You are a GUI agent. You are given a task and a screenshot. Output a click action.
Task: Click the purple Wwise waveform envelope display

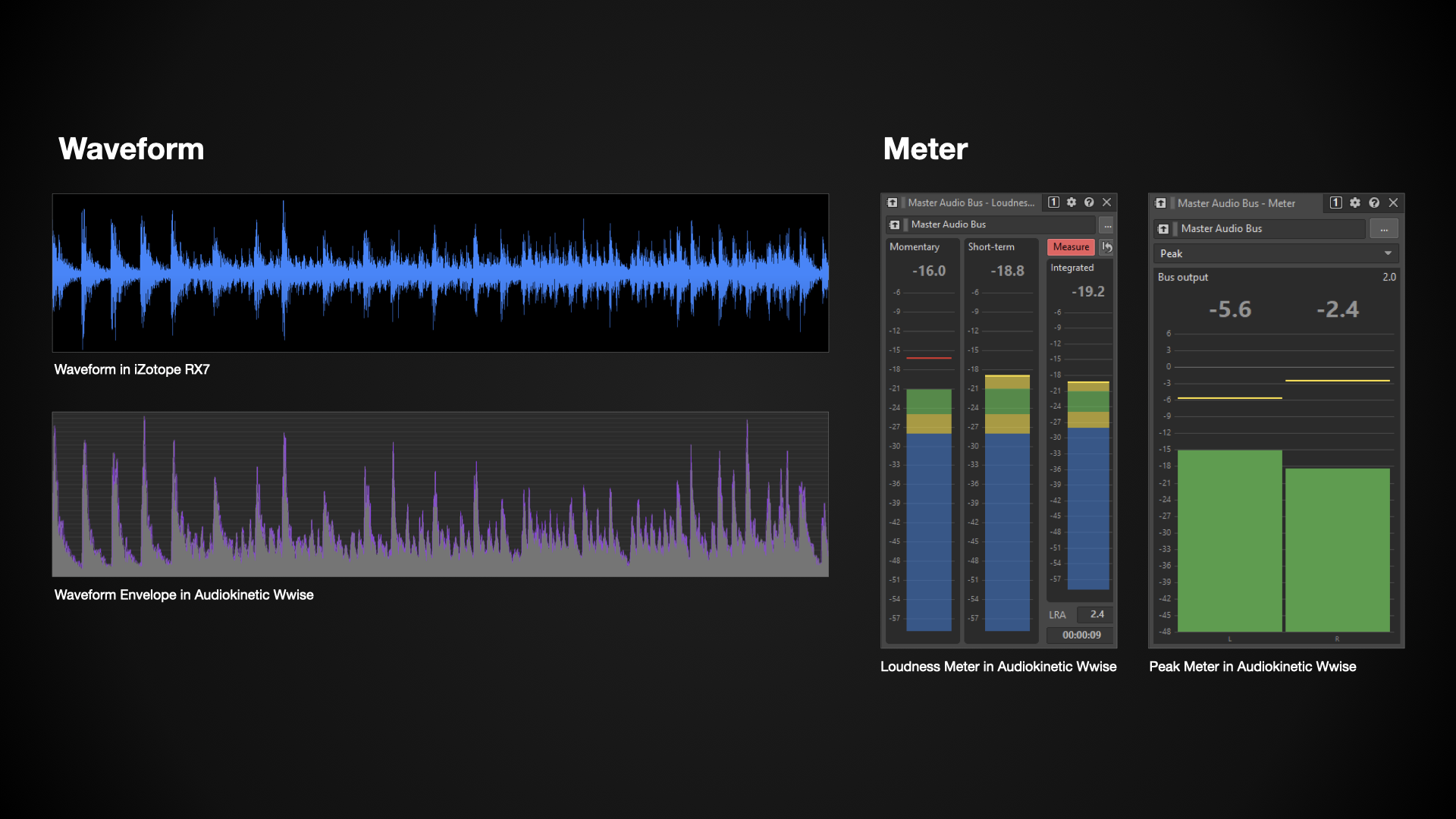440,494
